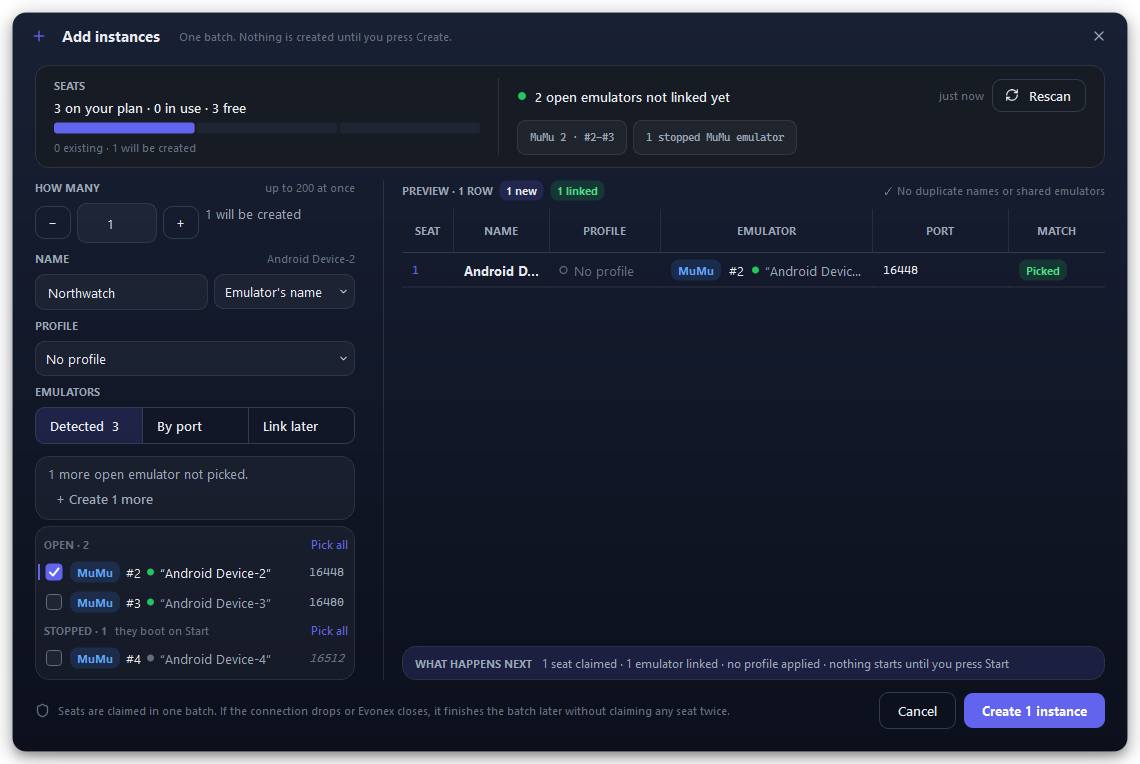The height and width of the screenshot is (764, 1140).
Task: Click the How many count field
Action: (x=116, y=223)
